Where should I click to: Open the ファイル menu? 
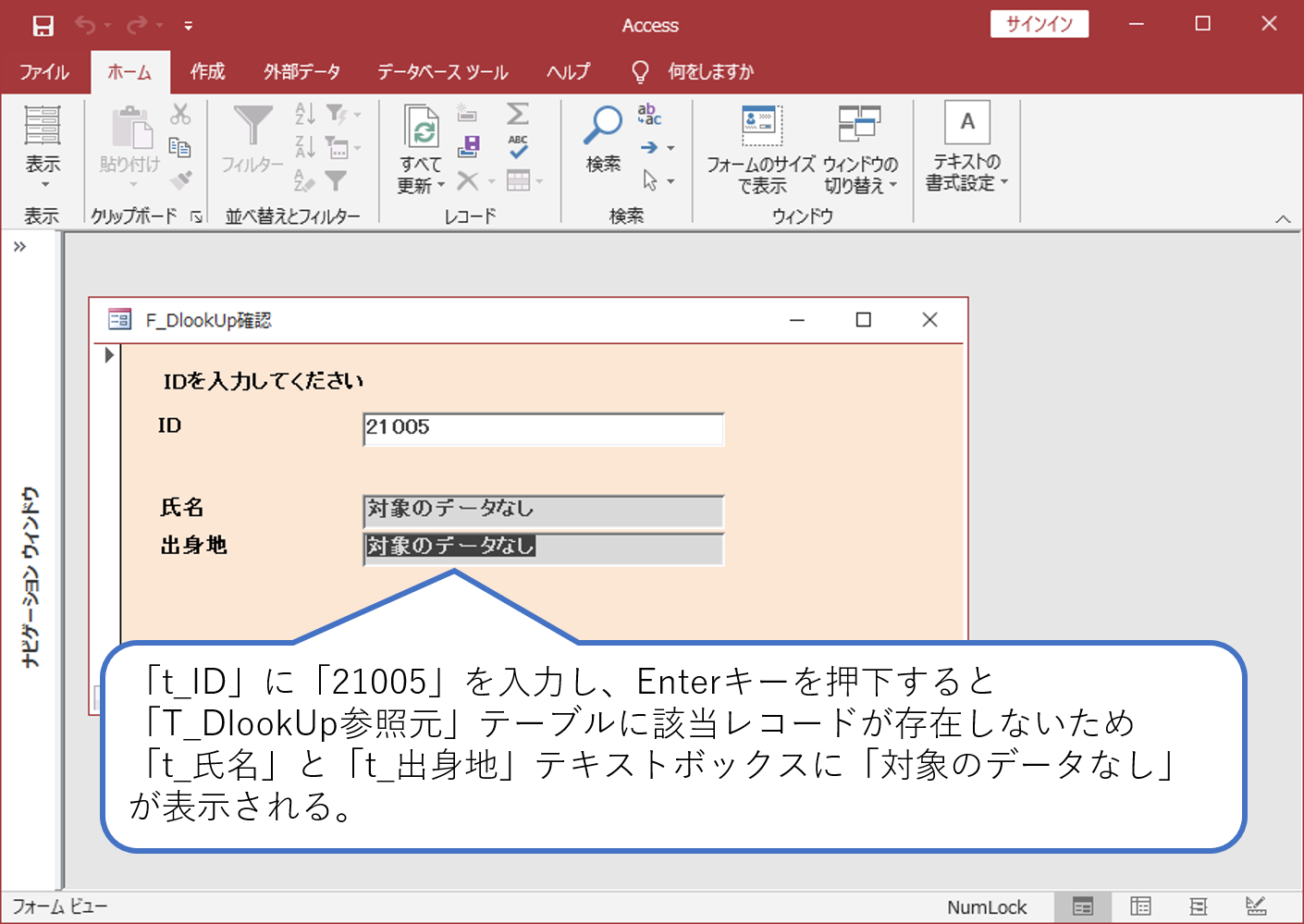coord(43,71)
